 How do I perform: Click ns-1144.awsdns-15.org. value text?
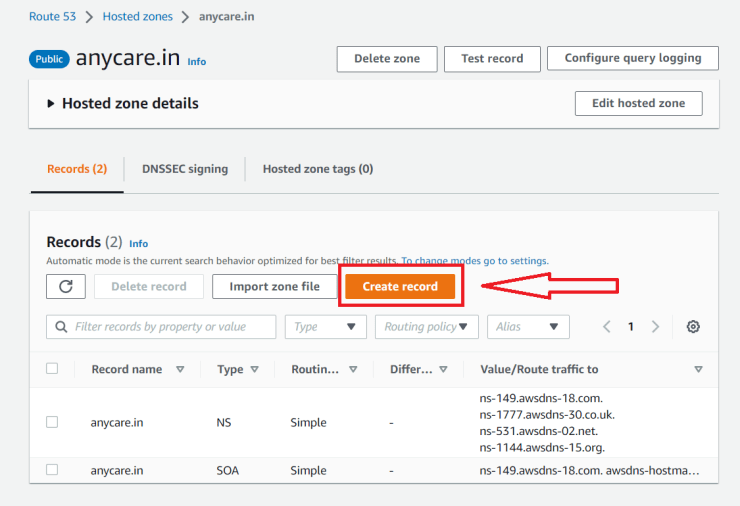tap(542, 447)
